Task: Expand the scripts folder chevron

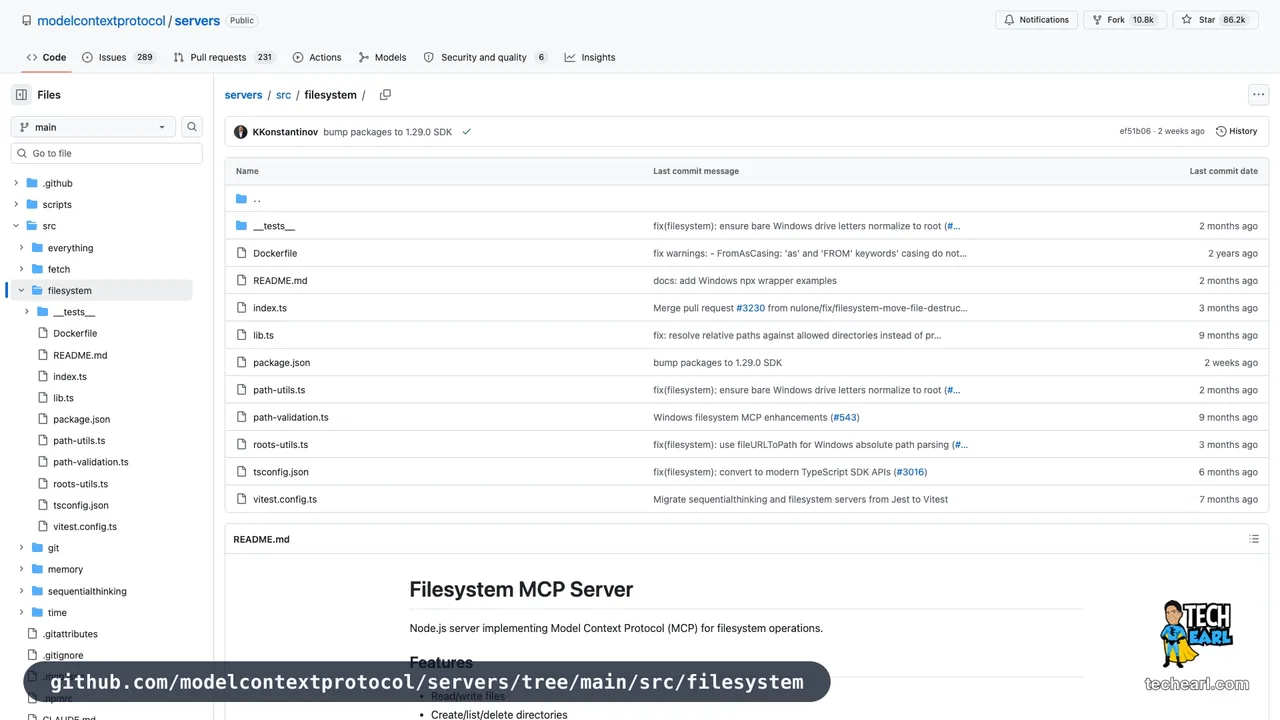Action: tap(16, 204)
